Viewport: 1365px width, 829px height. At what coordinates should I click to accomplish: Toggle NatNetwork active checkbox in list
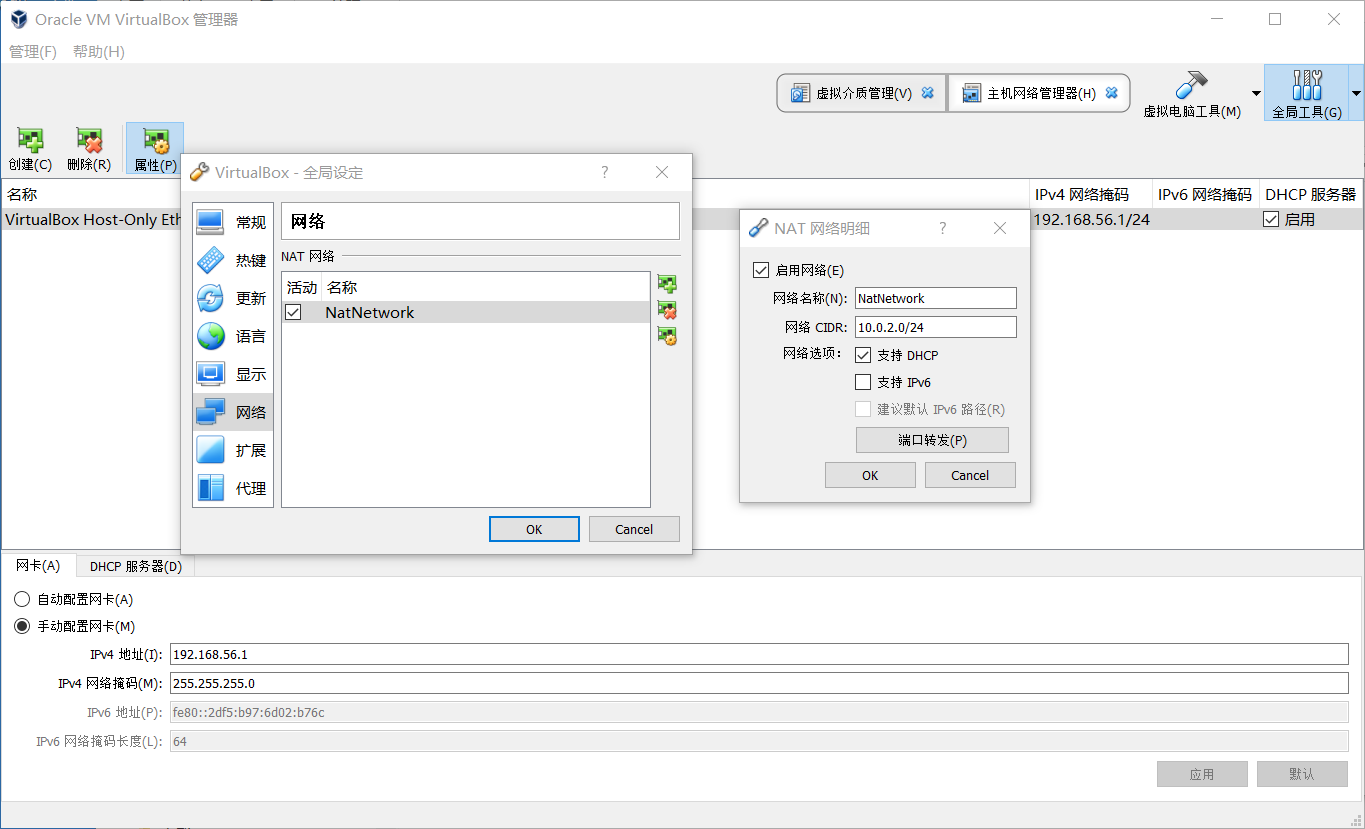(293, 312)
